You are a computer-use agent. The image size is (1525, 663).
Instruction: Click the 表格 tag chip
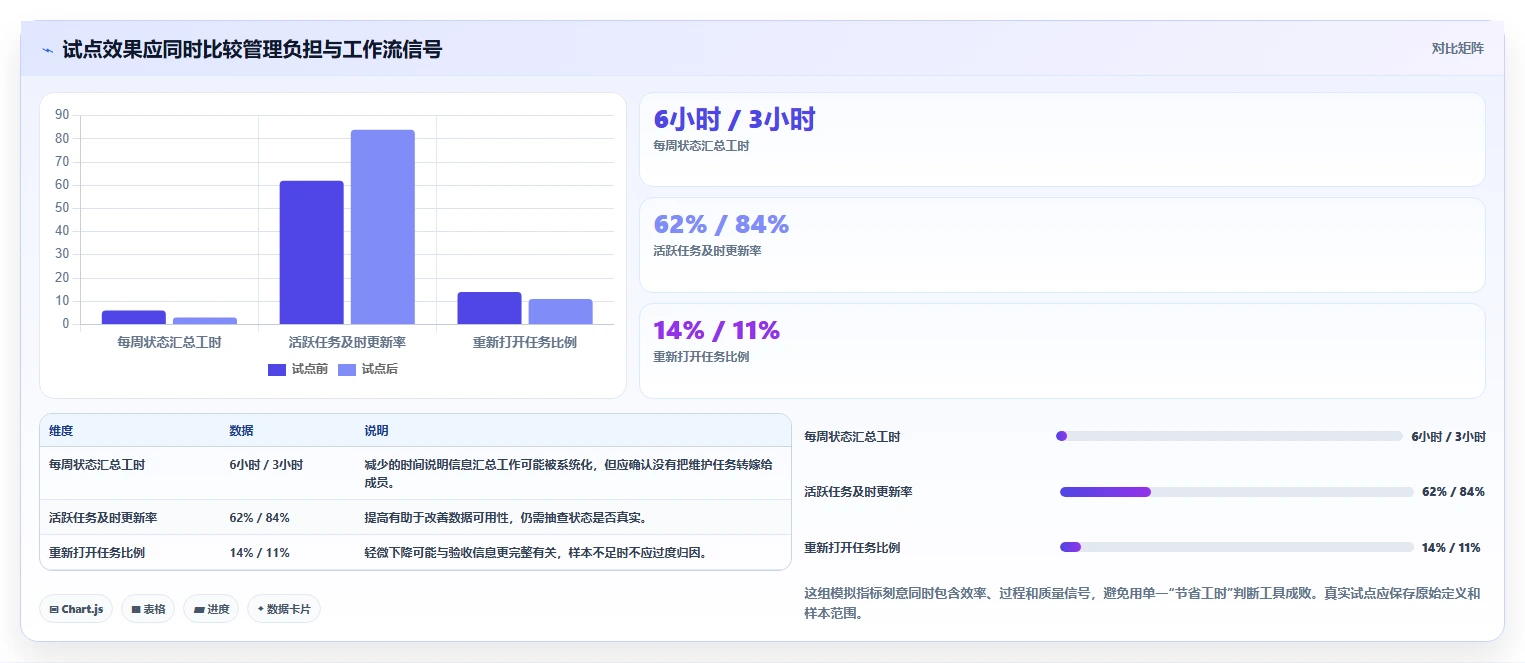click(x=148, y=609)
